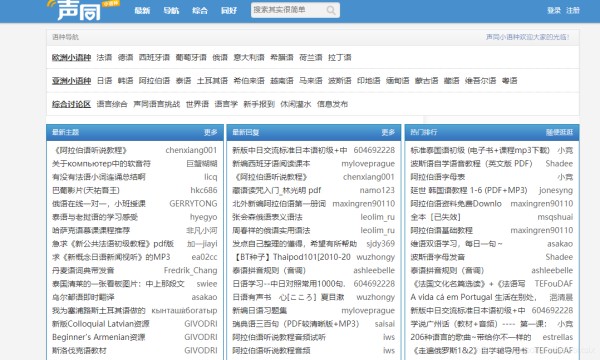Click the 登录 login link
The width and height of the screenshot is (600, 360).
tap(554, 11)
